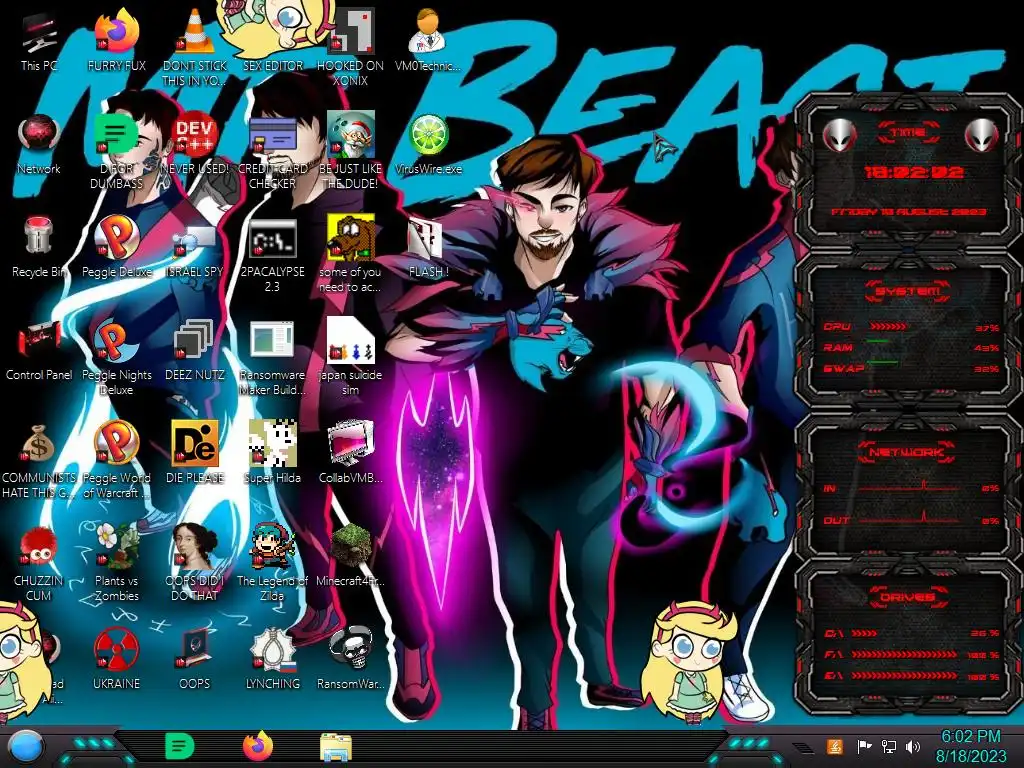Launch the VM0Technic... doctor icon

428,40
